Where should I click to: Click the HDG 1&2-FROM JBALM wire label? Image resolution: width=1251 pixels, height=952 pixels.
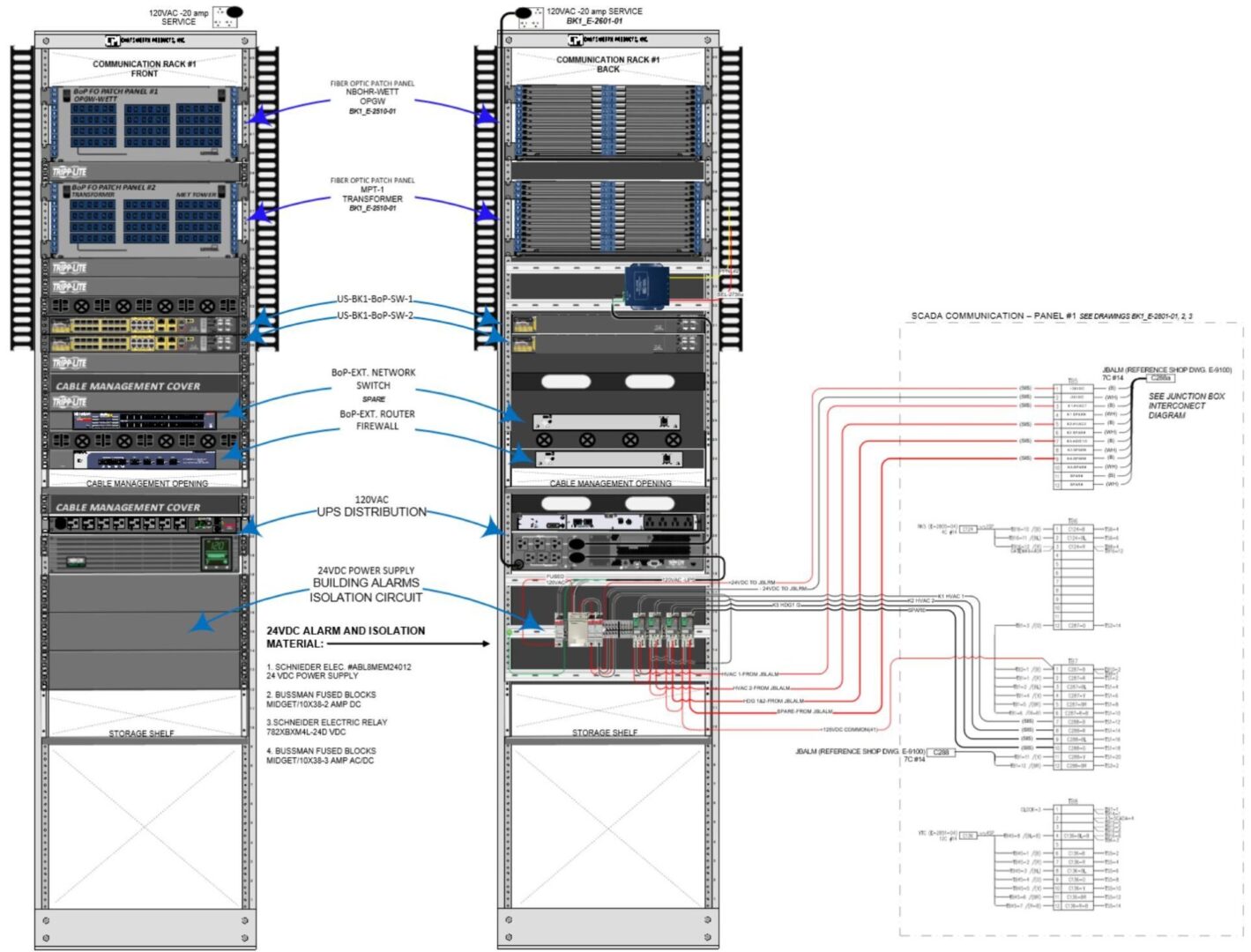tap(773, 701)
